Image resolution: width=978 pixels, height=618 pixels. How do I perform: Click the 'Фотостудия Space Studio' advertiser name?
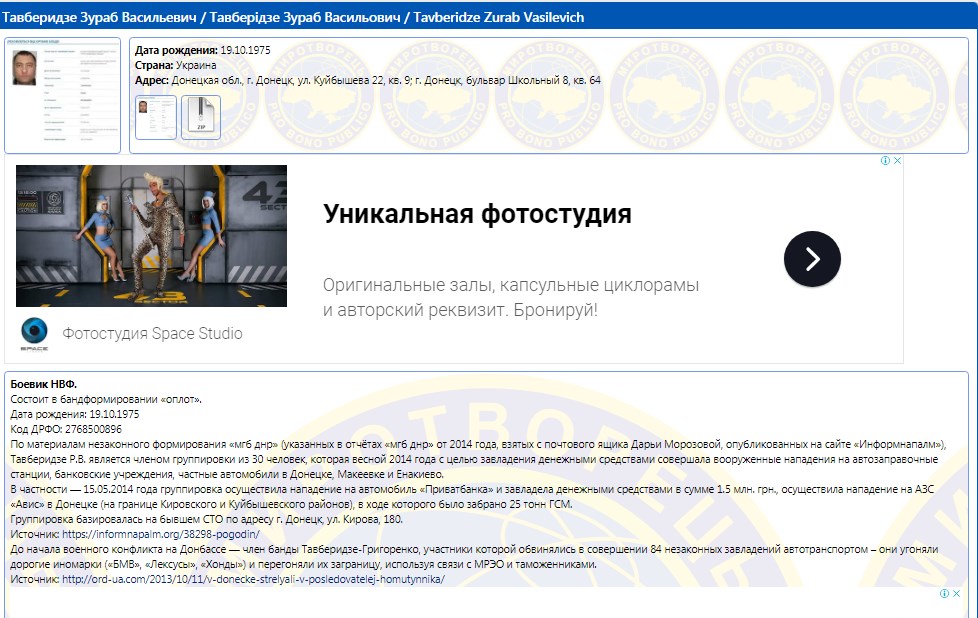pos(152,333)
